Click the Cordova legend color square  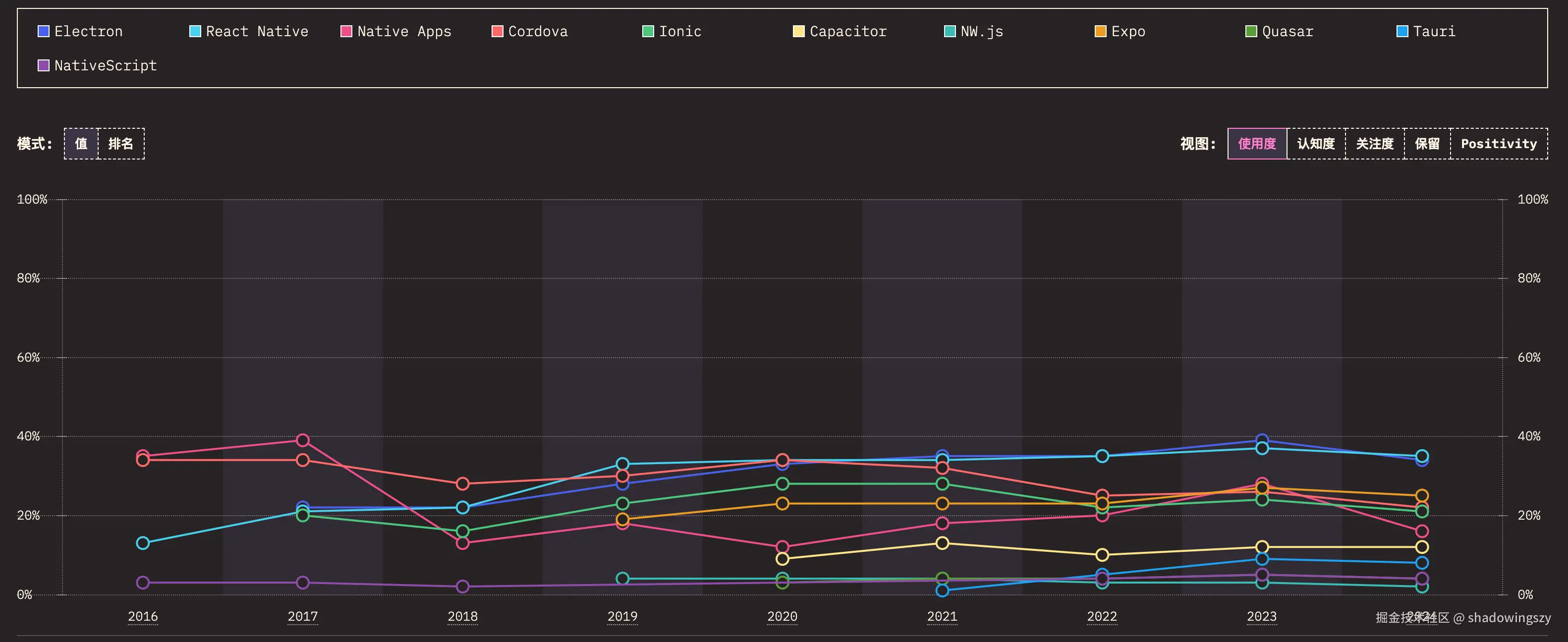pyautogui.click(x=497, y=31)
